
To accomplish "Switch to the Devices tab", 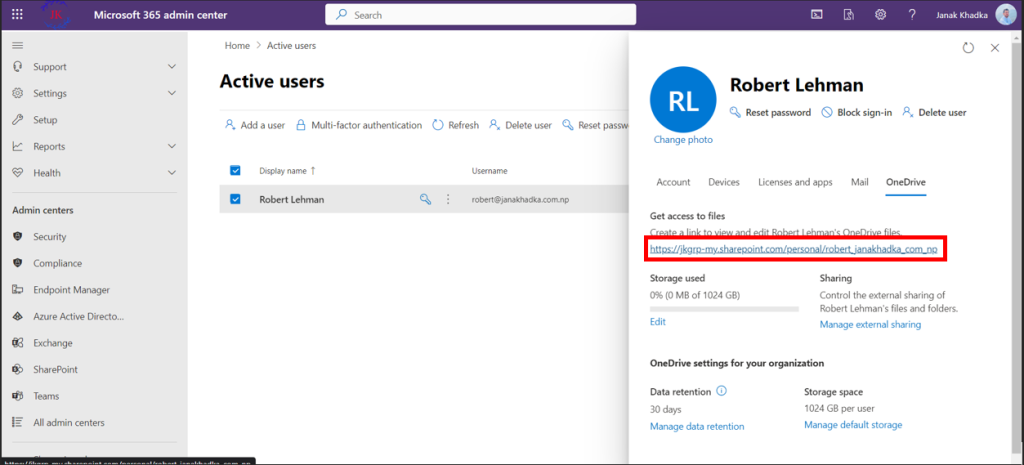I will coord(724,182).
